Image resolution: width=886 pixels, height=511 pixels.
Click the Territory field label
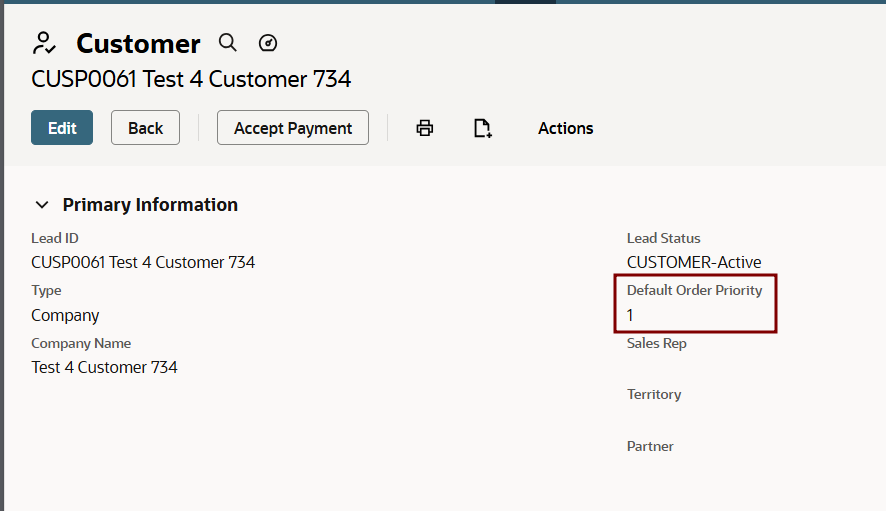tap(654, 394)
